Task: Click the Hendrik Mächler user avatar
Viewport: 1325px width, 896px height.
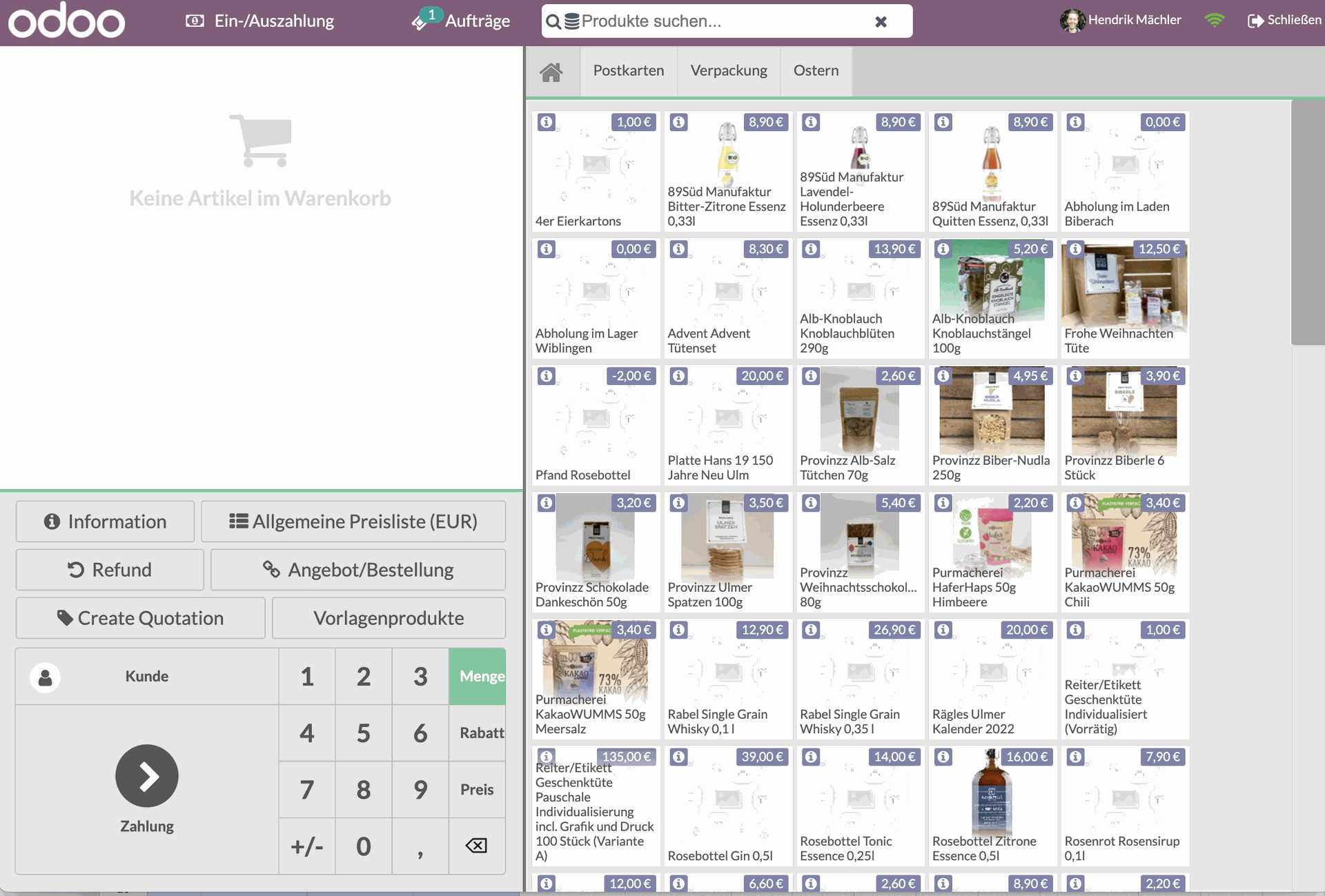Action: 1072,20
